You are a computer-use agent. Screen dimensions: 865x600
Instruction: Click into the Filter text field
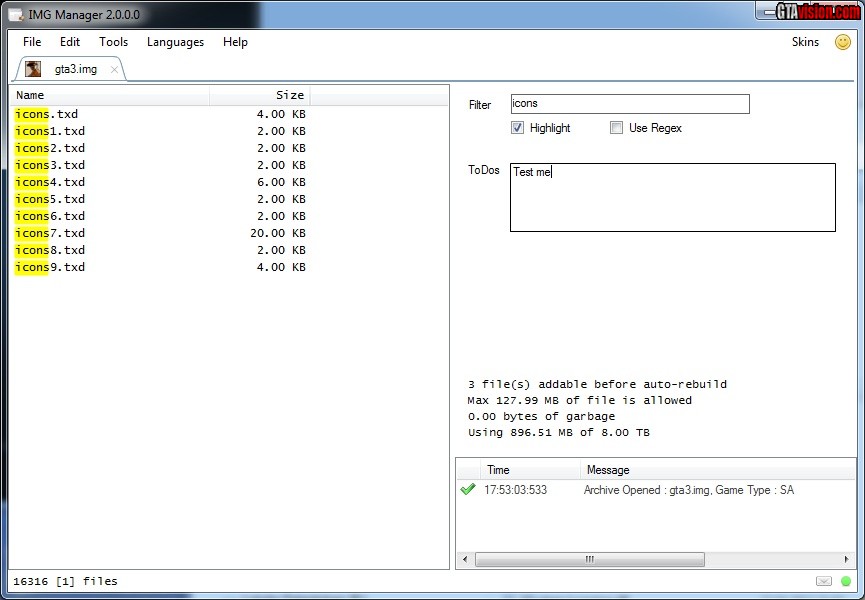[x=629, y=104]
